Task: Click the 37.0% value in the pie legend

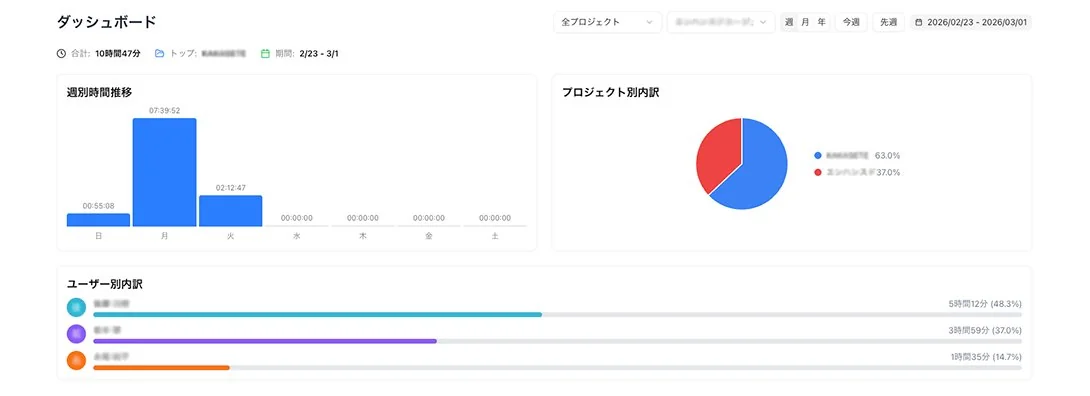Action: [x=888, y=172]
